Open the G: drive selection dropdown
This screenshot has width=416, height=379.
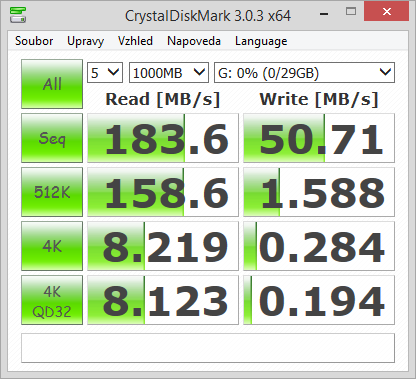pos(304,72)
